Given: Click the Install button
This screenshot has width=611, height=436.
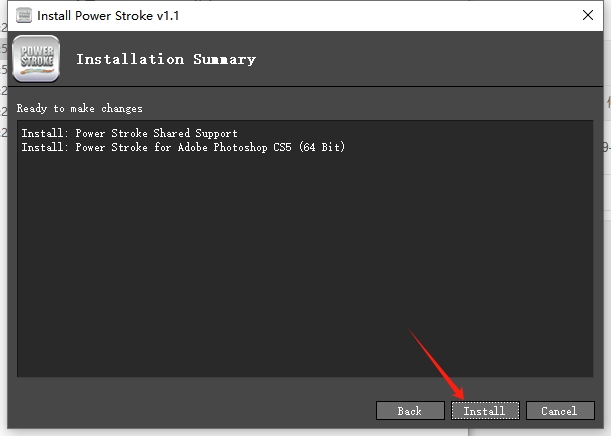Looking at the screenshot, I should (x=485, y=411).
